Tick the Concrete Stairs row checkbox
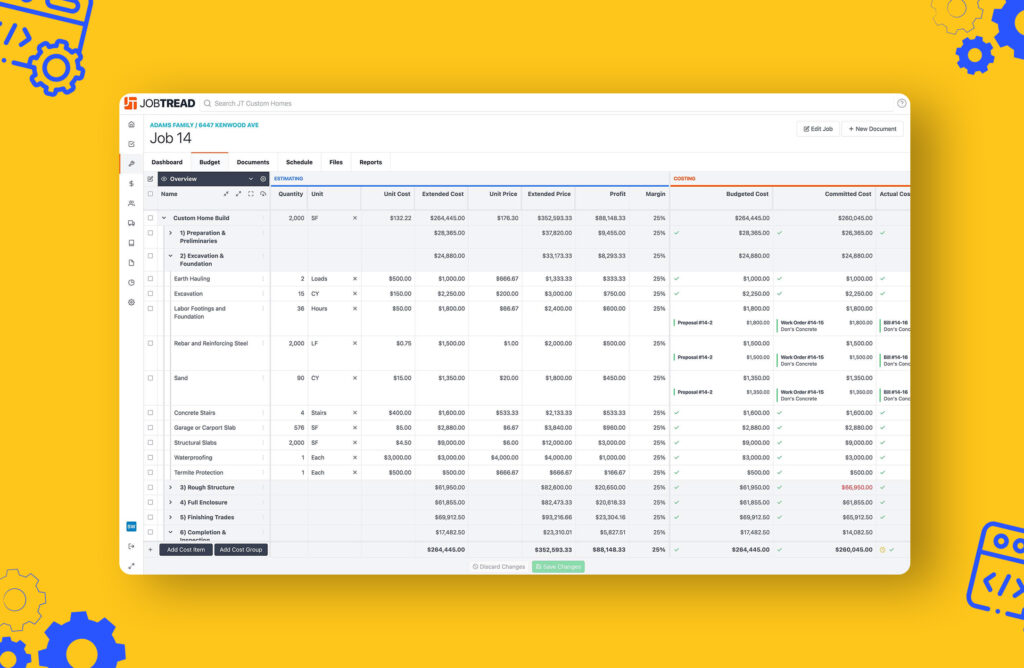 [150, 413]
